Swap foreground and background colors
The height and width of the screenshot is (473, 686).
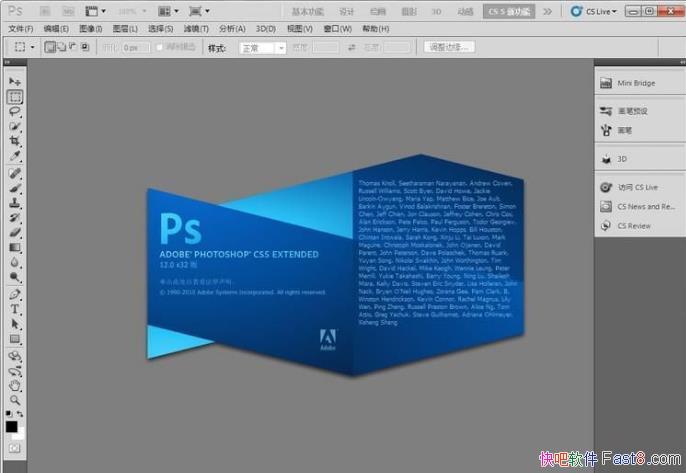pyautogui.click(x=20, y=413)
